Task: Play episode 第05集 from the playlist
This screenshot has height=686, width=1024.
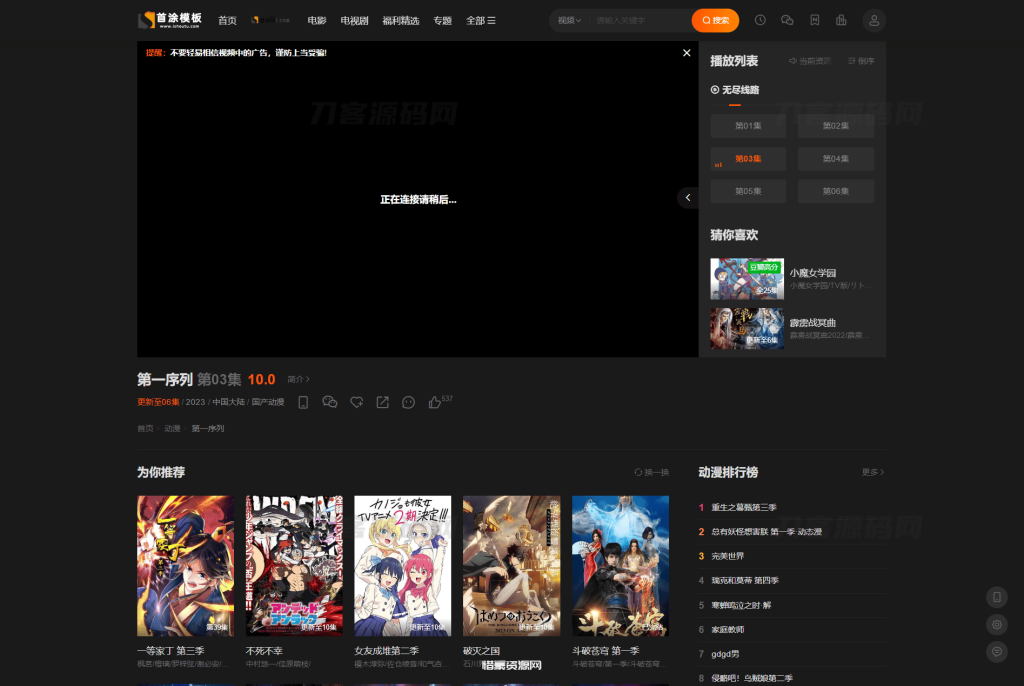Action: (748, 191)
